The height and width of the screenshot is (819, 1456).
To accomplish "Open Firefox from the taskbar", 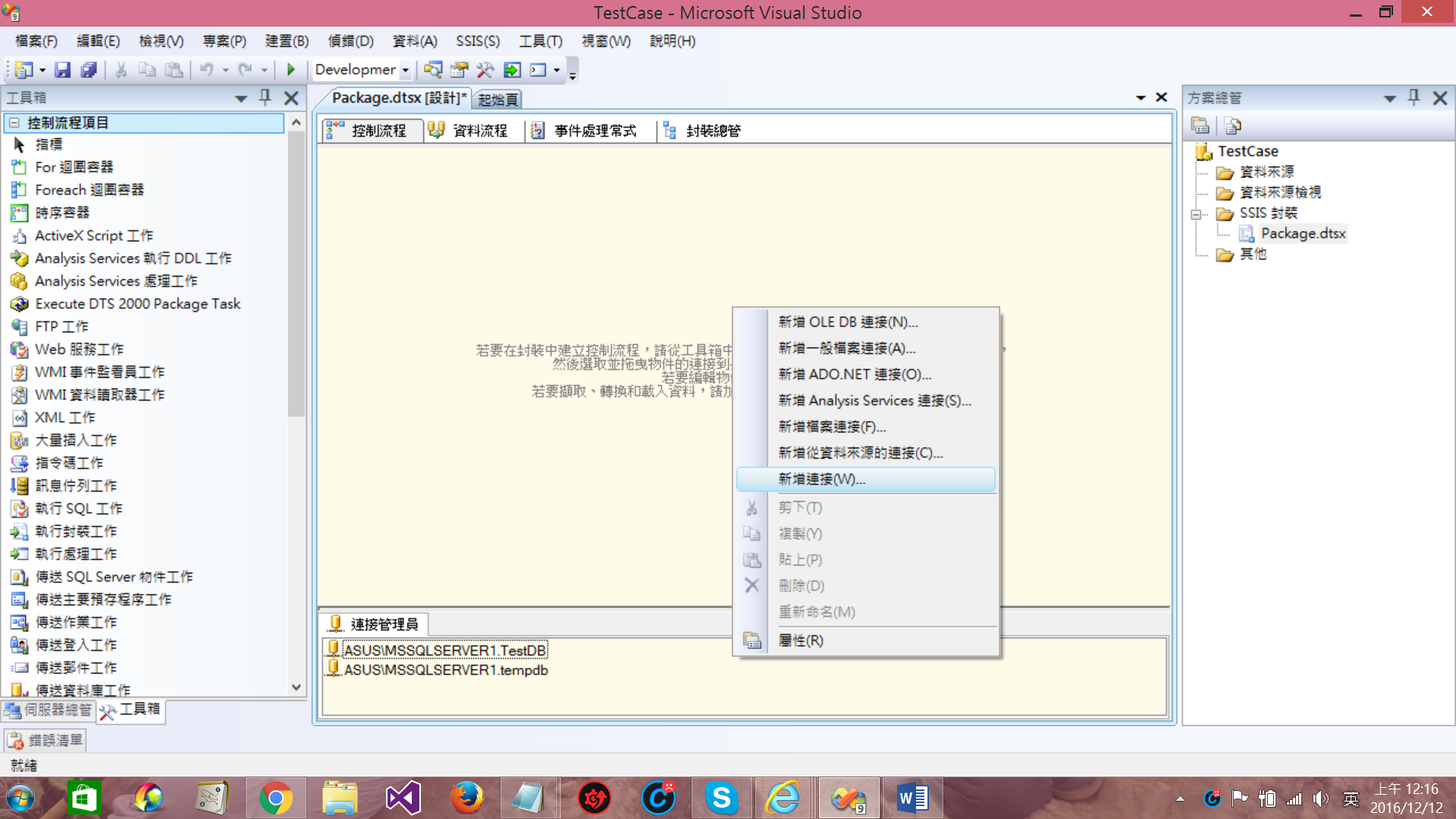I will pyautogui.click(x=466, y=798).
